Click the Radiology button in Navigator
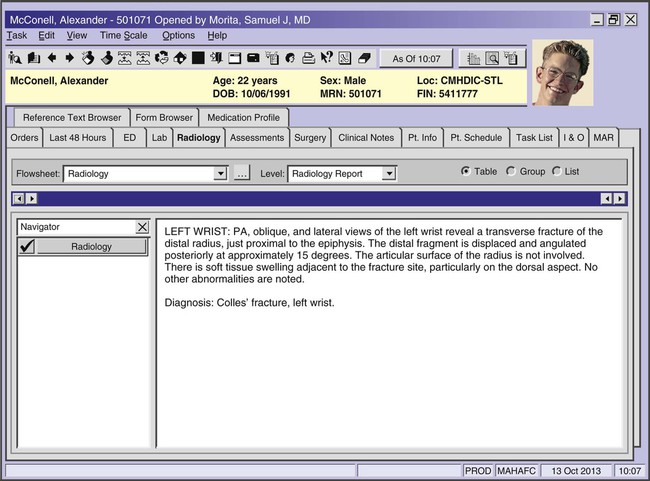The width and height of the screenshot is (650, 481). 92,247
